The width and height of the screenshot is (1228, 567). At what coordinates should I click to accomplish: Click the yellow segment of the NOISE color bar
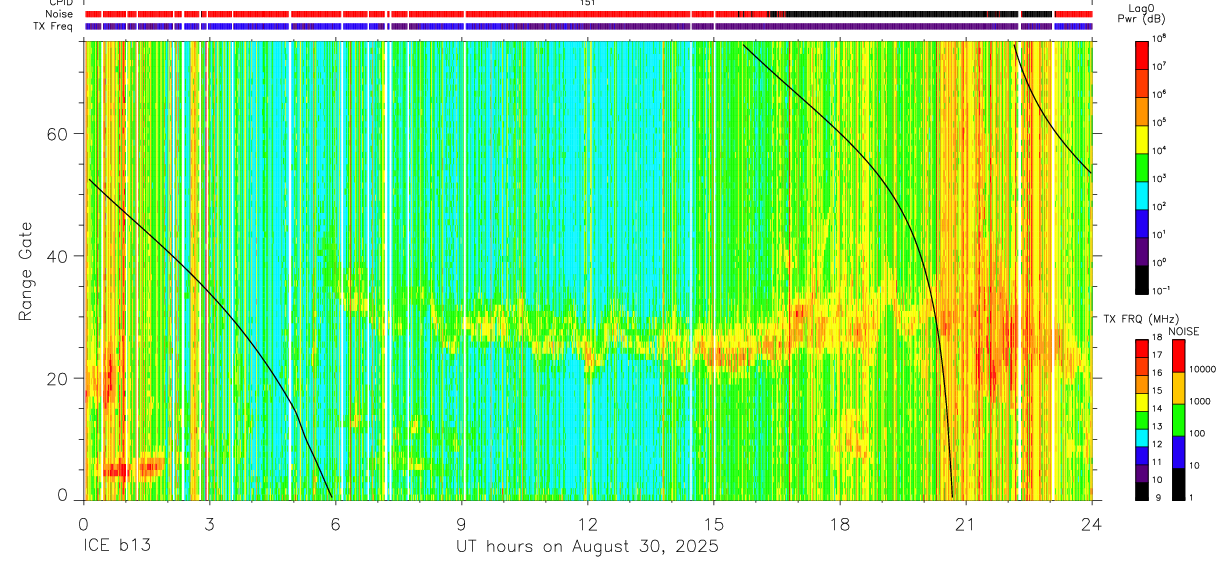pos(1180,388)
